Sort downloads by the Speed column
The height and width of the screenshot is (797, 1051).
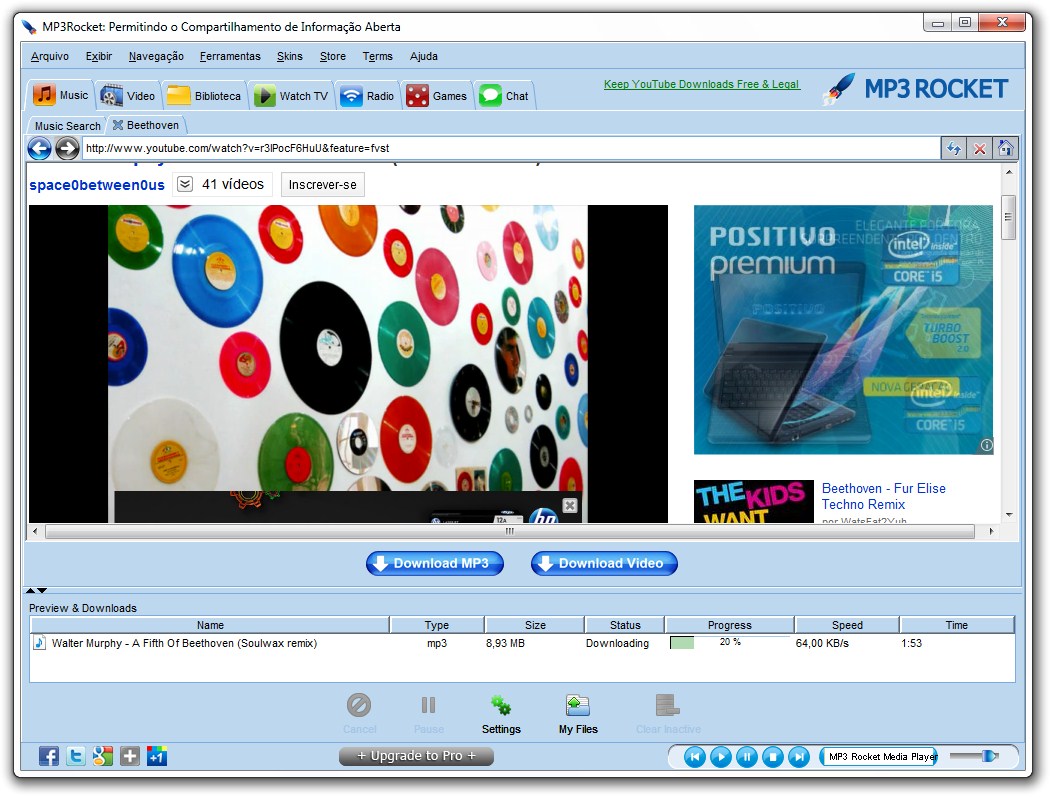coord(847,625)
